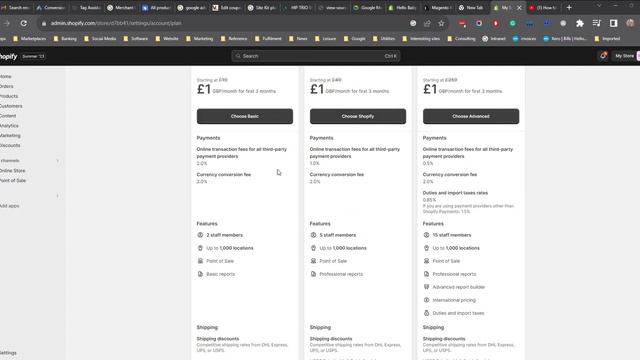Click the Basic reports document icon
The height and width of the screenshot is (360, 640).
tap(200, 274)
